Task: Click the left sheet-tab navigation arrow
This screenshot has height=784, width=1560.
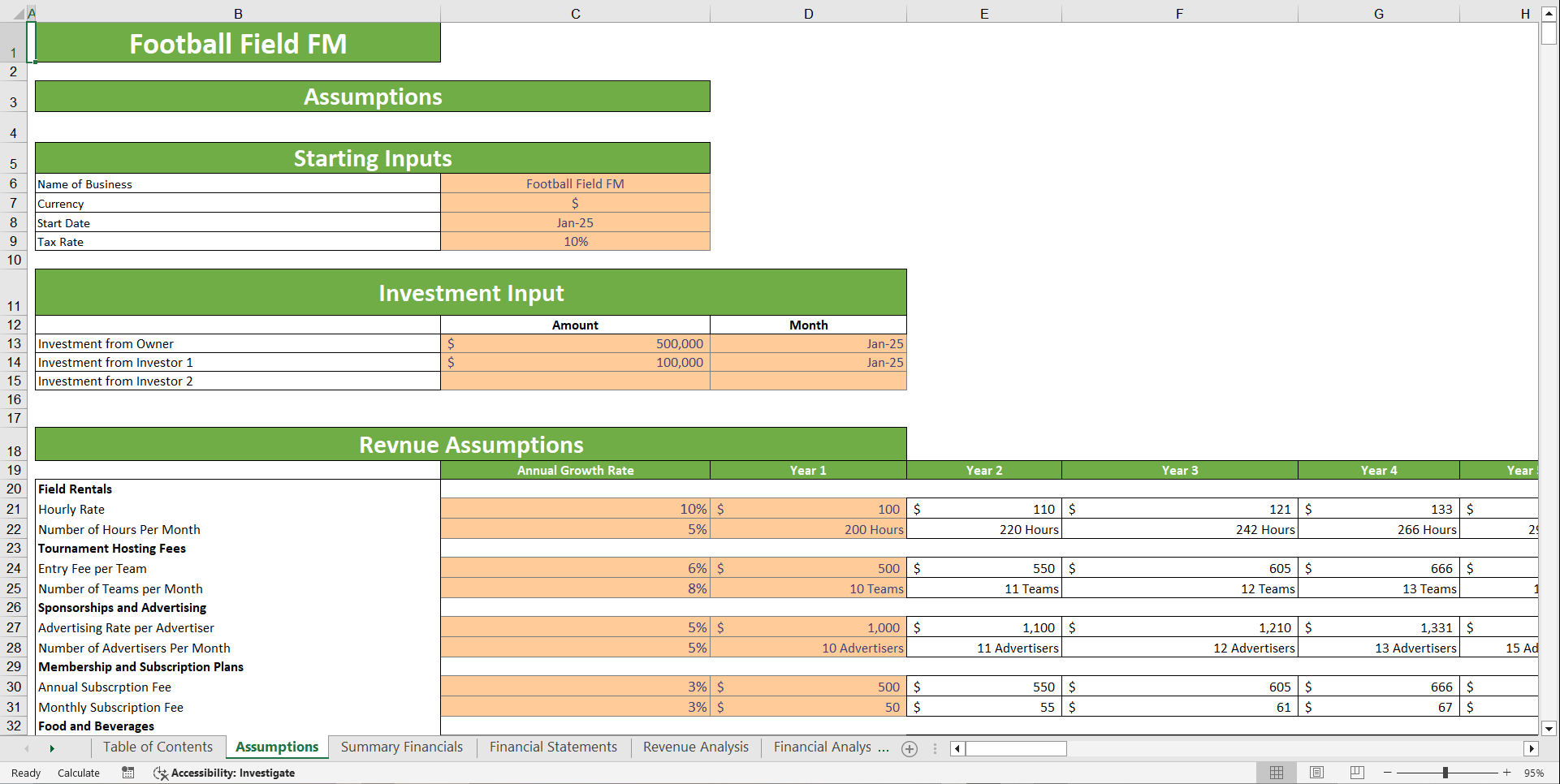Action: [28, 748]
